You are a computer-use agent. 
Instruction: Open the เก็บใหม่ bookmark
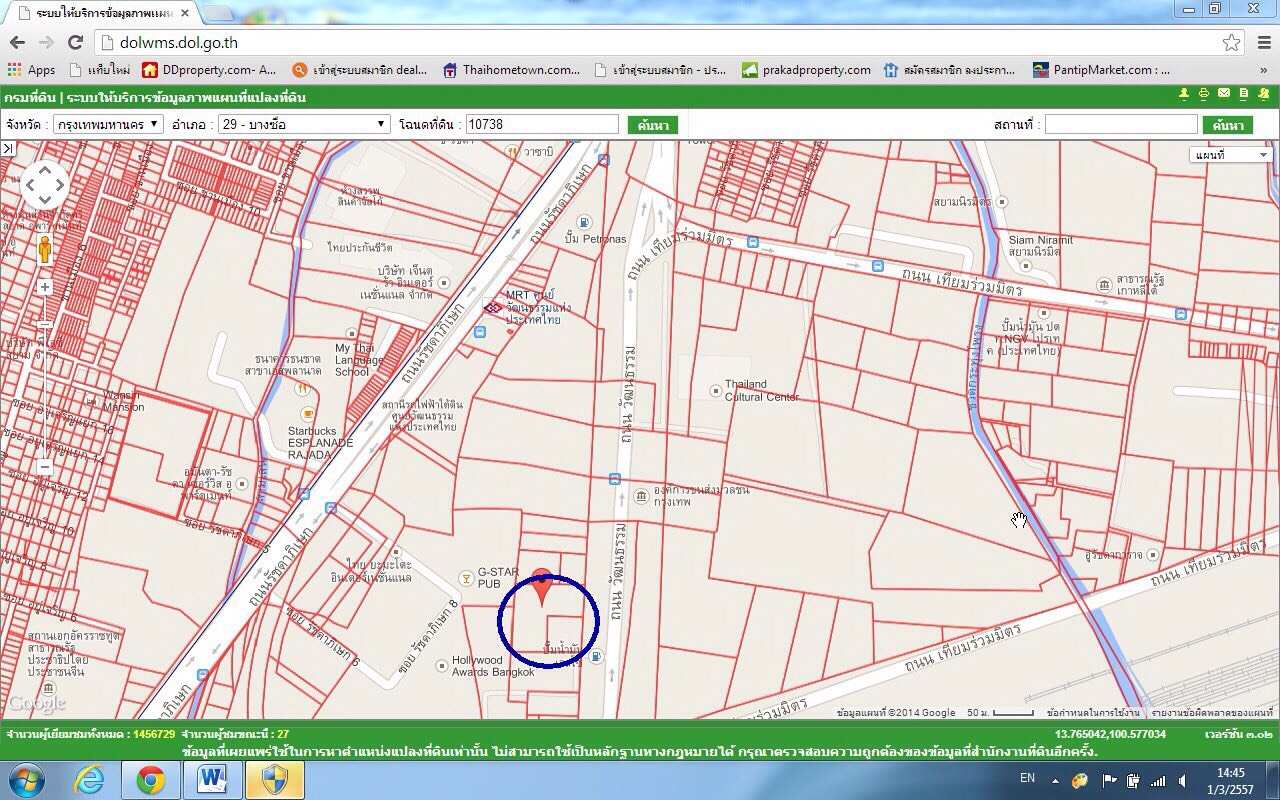99,70
